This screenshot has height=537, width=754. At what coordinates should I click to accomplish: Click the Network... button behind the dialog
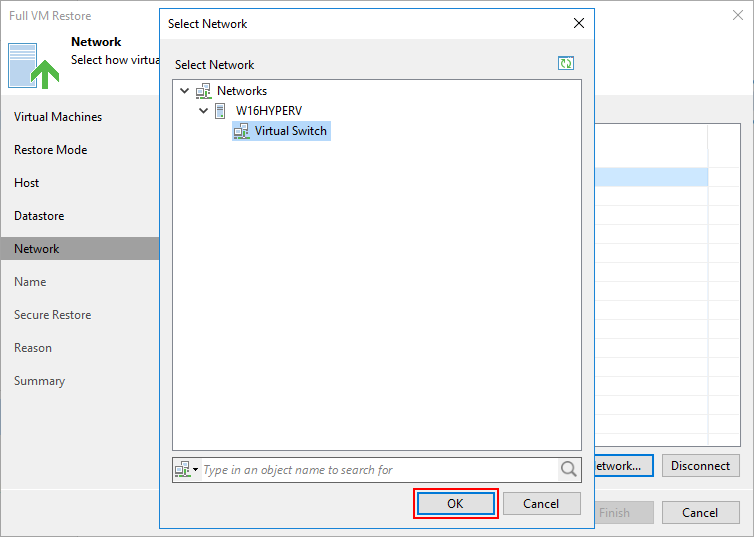(624, 465)
